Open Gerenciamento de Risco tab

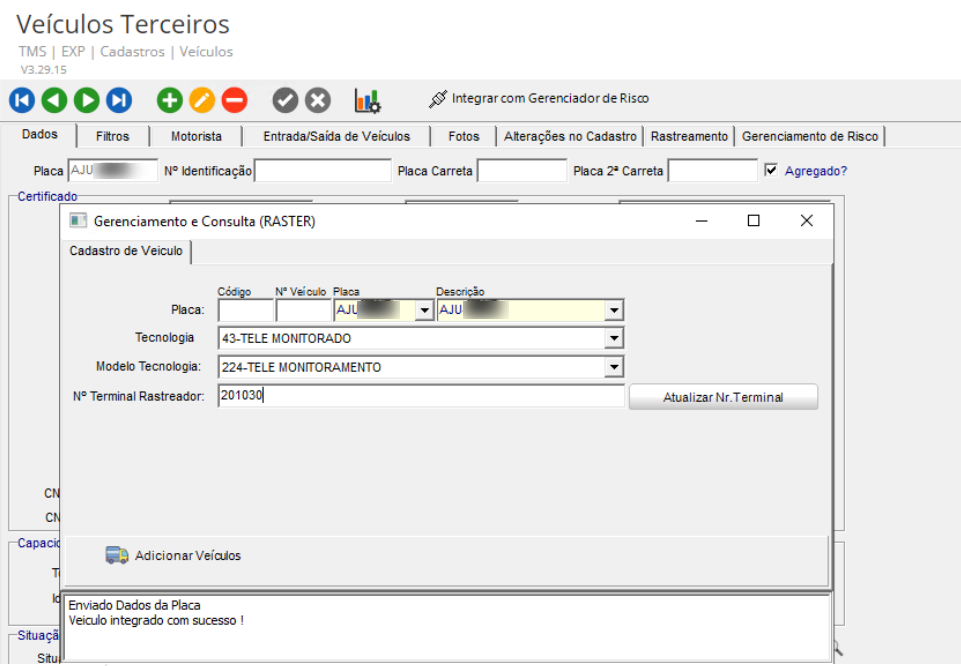[x=810, y=136]
